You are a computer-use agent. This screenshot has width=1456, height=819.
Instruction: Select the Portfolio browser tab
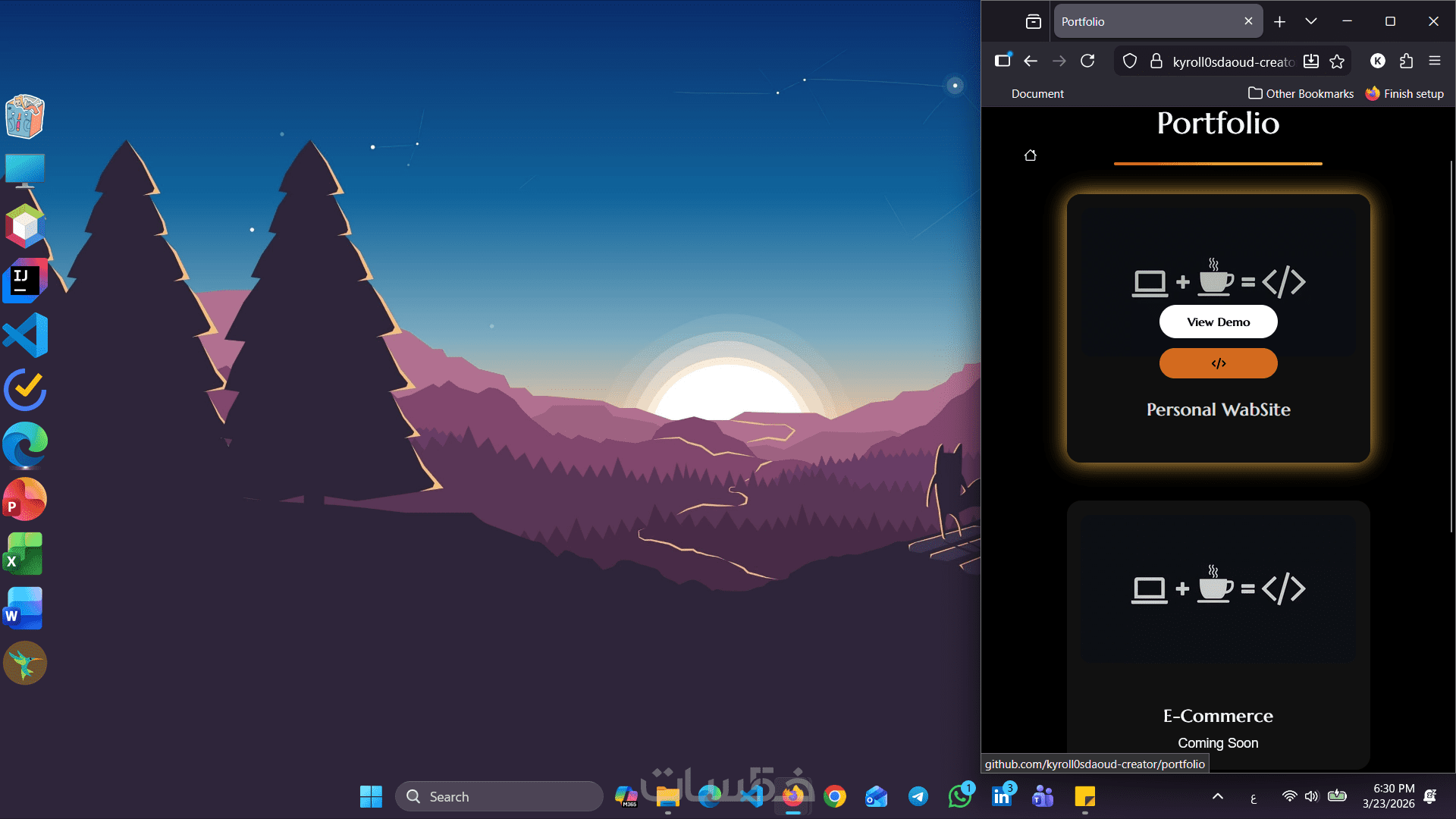[1145, 21]
